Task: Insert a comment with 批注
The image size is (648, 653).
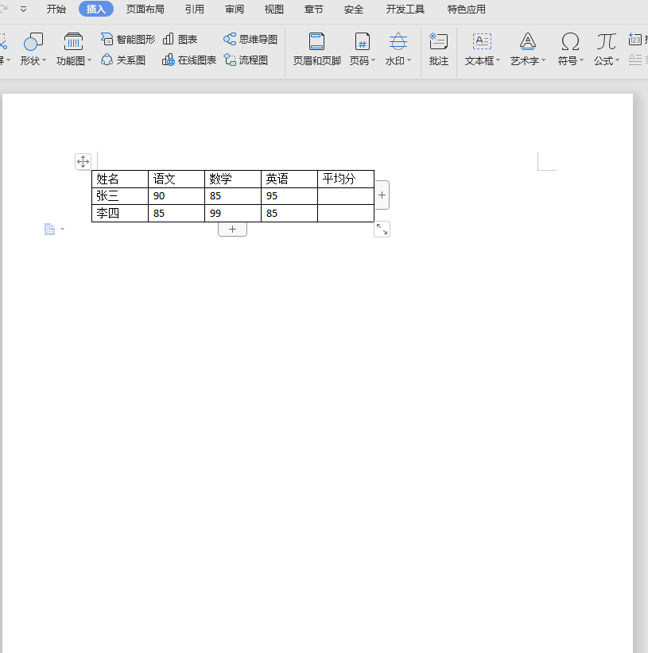Action: (438, 48)
